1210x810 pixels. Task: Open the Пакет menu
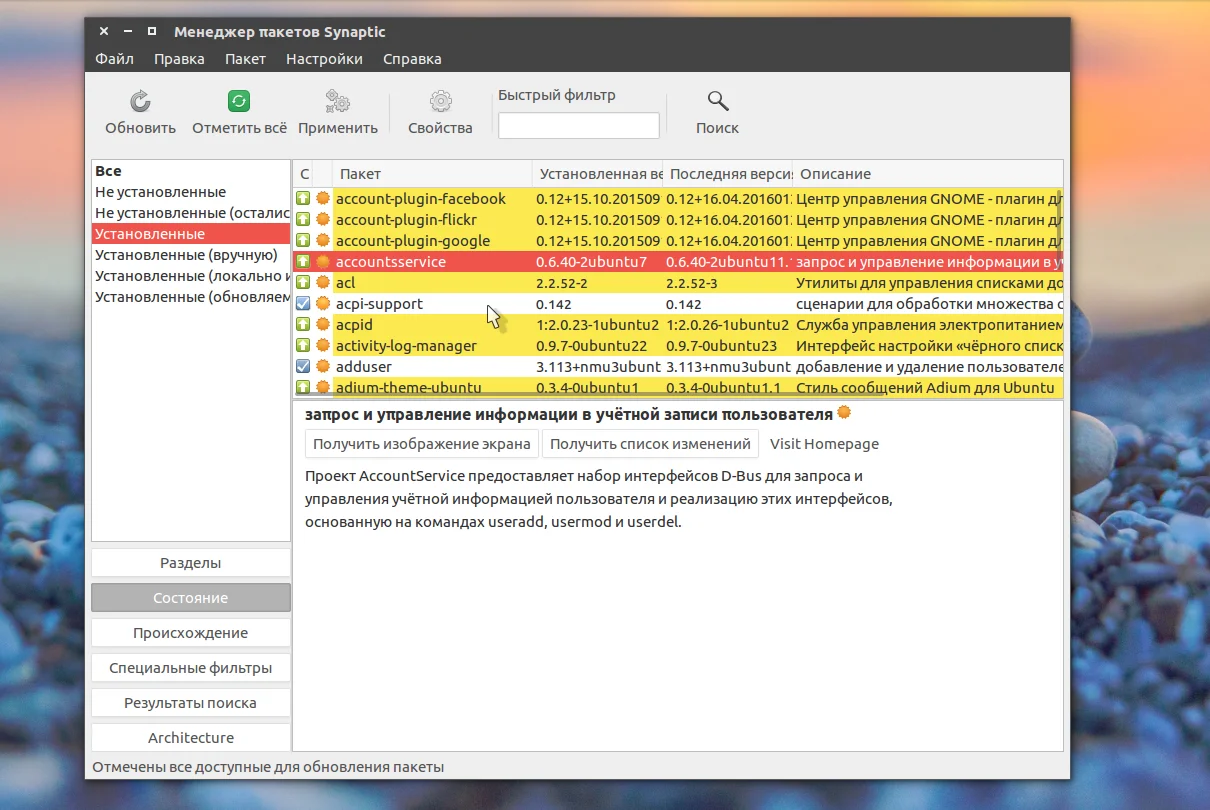click(245, 59)
